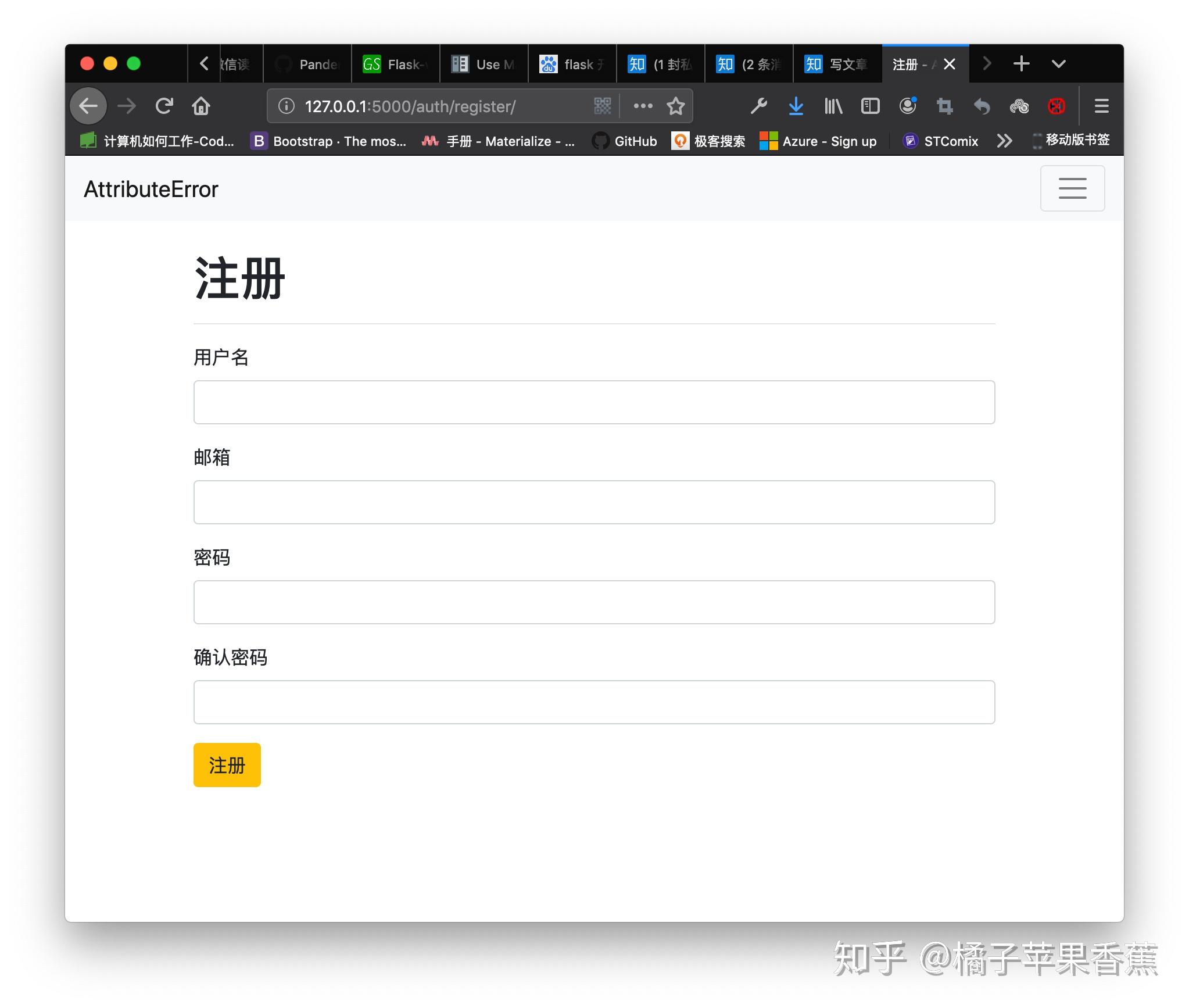This screenshot has width=1189, height=1008.
Task: Show the QR code icon in address bar
Action: click(603, 106)
